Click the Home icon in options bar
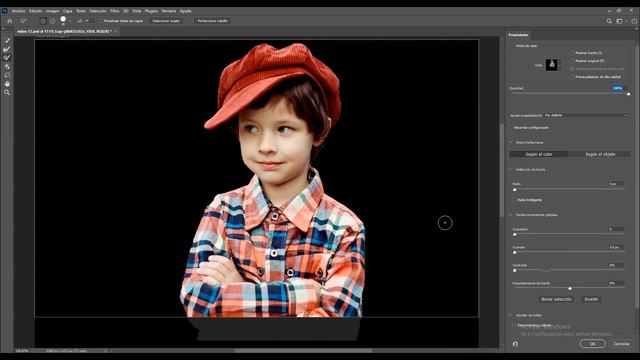The width and height of the screenshot is (640, 360). click(10, 21)
